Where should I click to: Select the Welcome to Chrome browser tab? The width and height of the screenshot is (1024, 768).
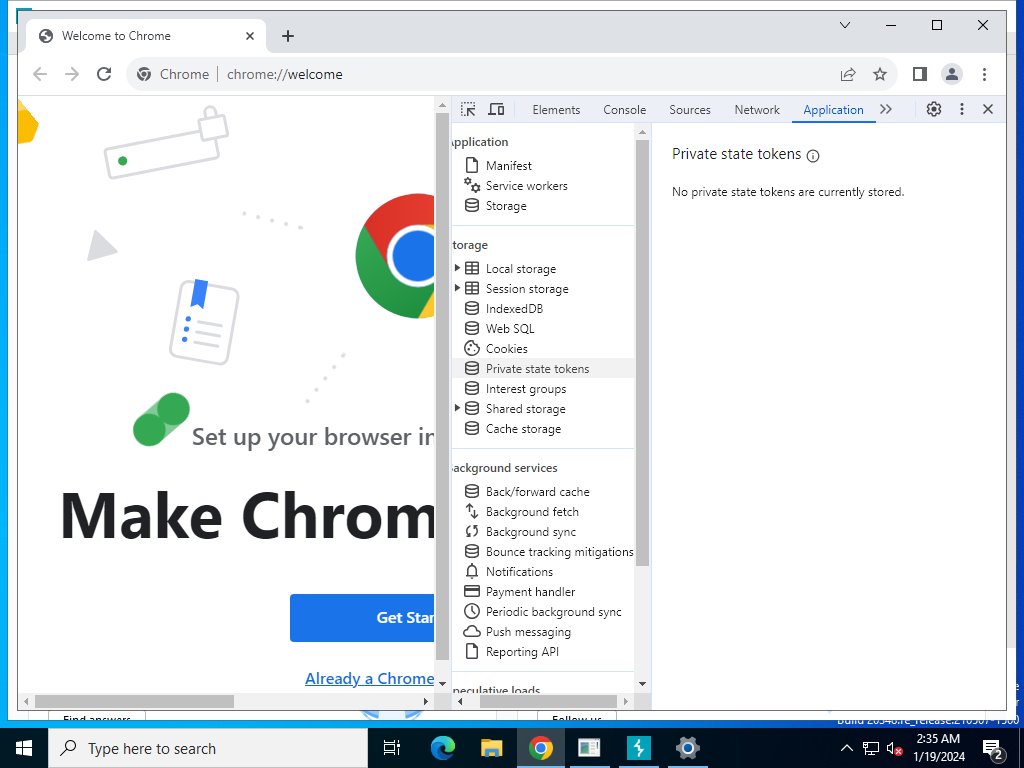pos(146,36)
